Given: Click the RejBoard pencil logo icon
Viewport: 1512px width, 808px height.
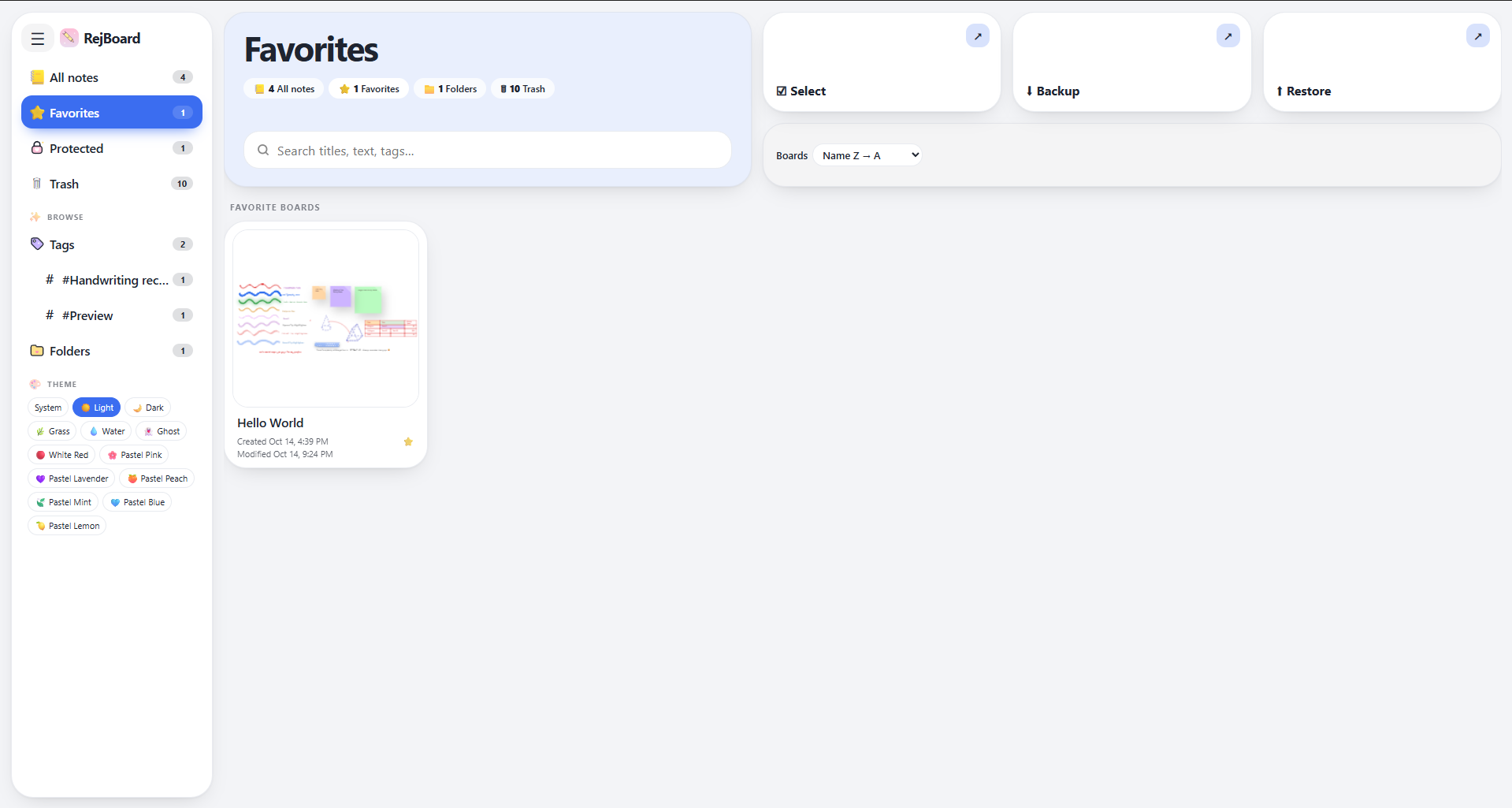Looking at the screenshot, I should (x=69, y=38).
